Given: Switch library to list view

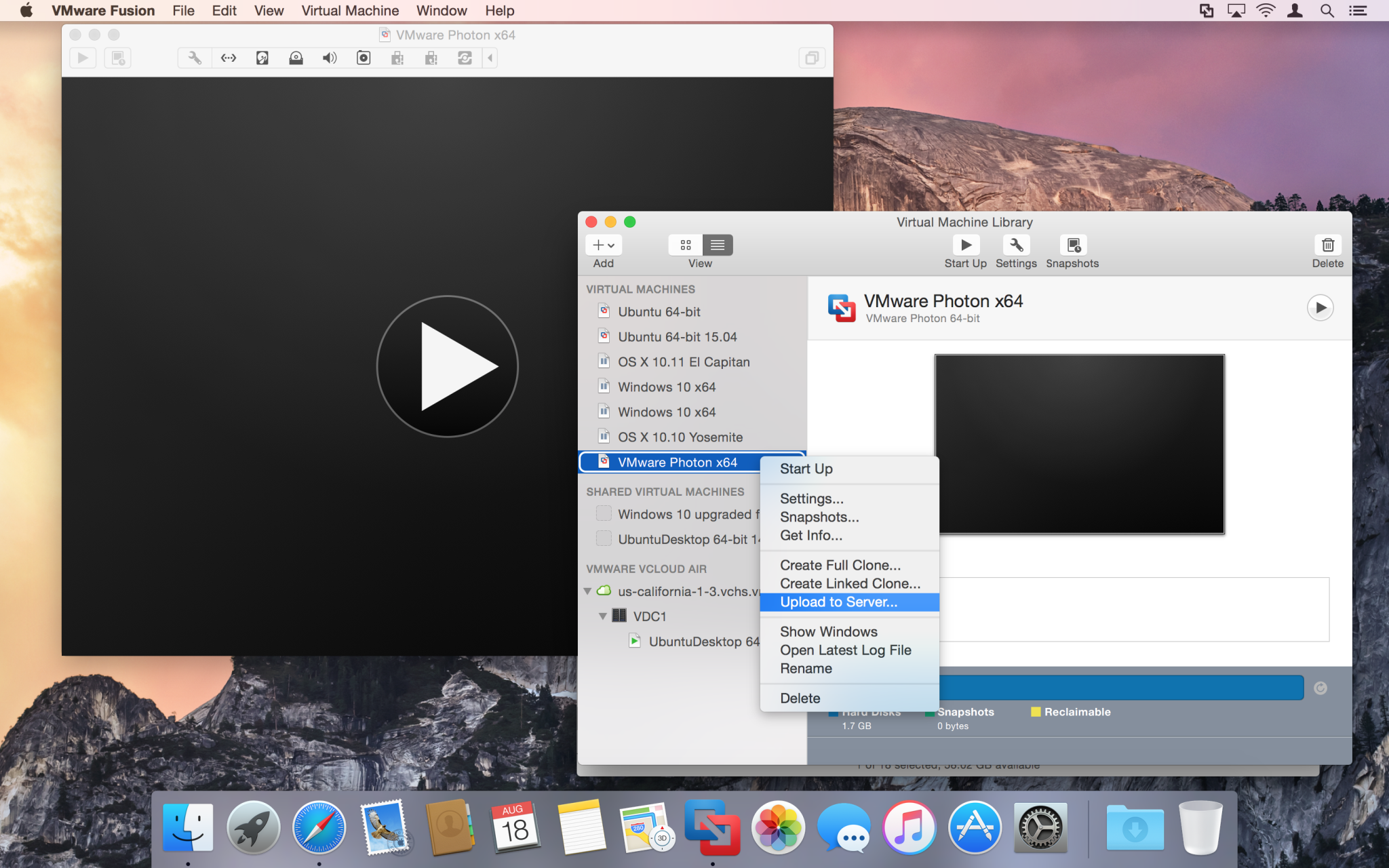Looking at the screenshot, I should coord(718,245).
